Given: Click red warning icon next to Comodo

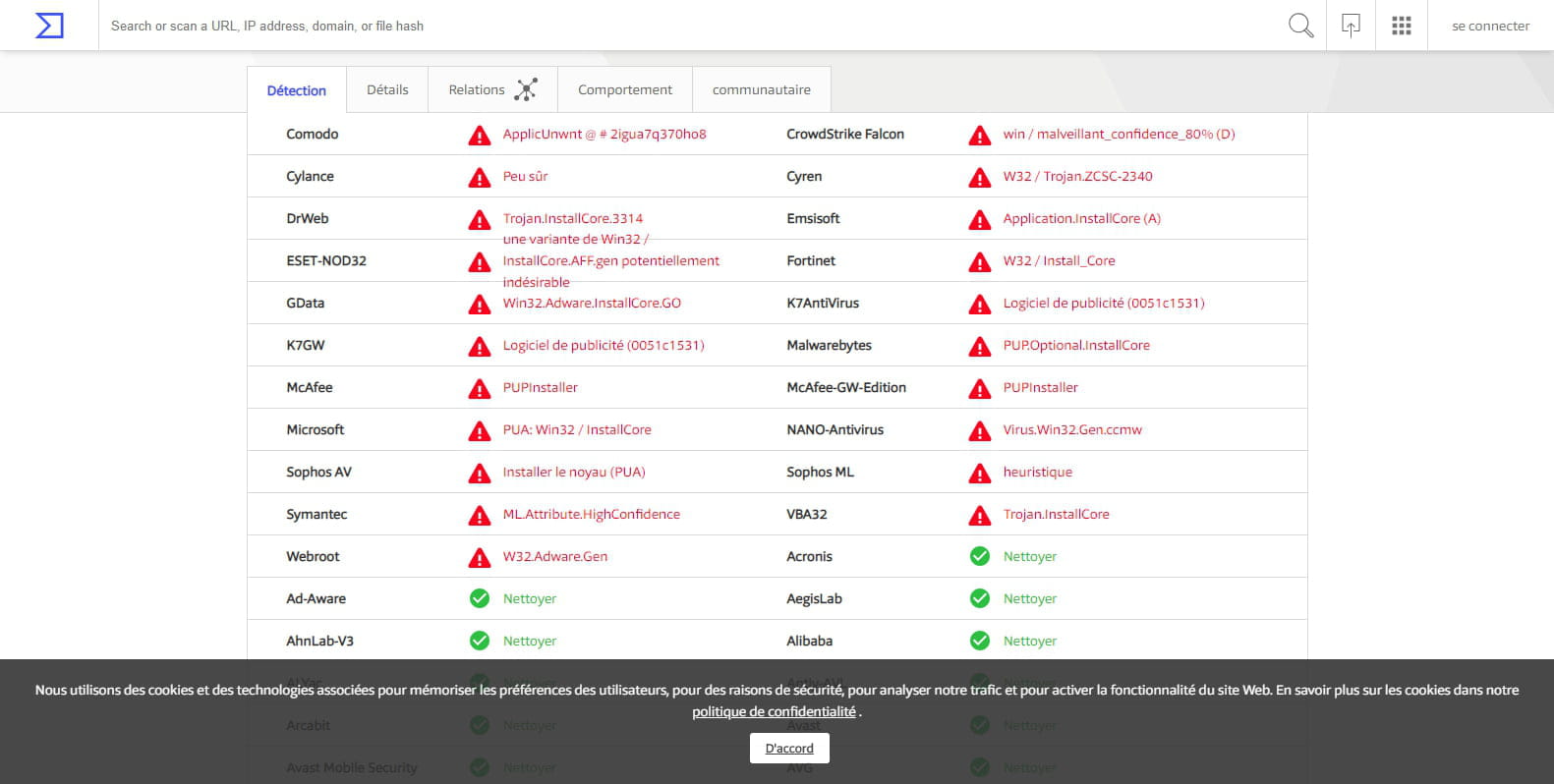Looking at the screenshot, I should pos(480,136).
